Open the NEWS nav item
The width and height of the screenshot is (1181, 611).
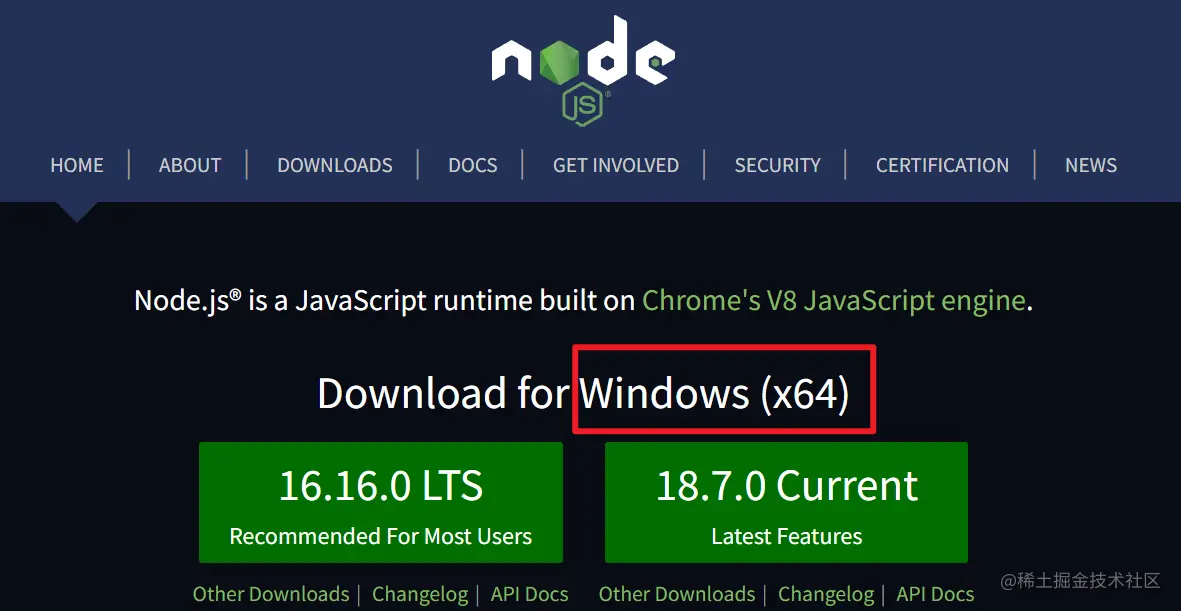click(x=1091, y=165)
